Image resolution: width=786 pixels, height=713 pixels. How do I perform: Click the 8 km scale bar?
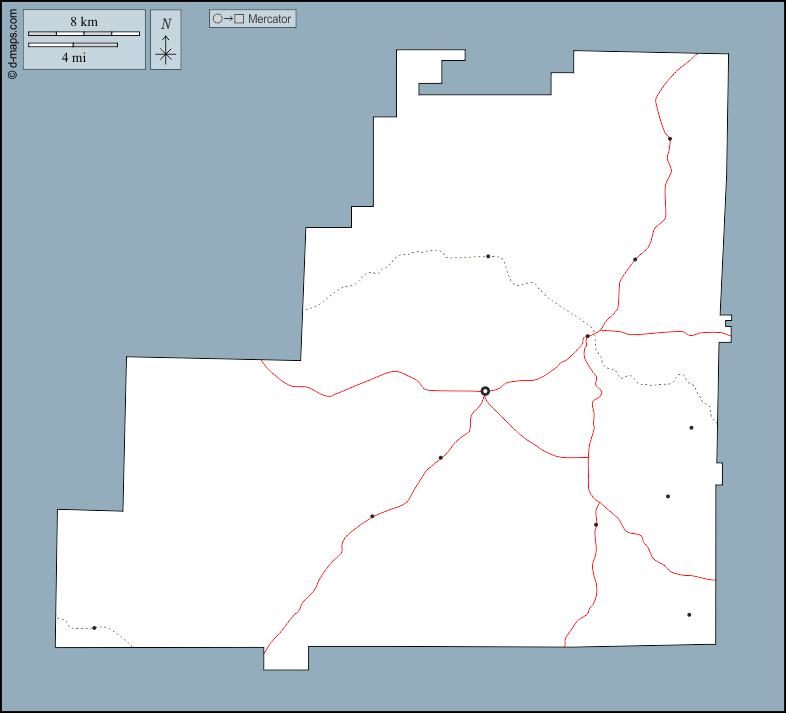coord(84,34)
